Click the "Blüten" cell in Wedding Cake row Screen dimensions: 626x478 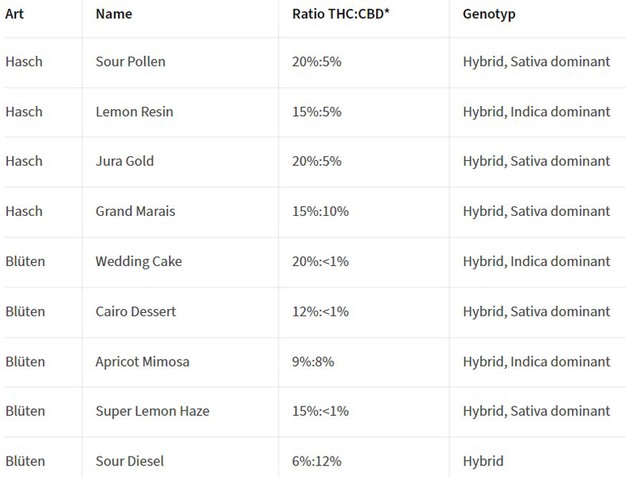(x=24, y=262)
